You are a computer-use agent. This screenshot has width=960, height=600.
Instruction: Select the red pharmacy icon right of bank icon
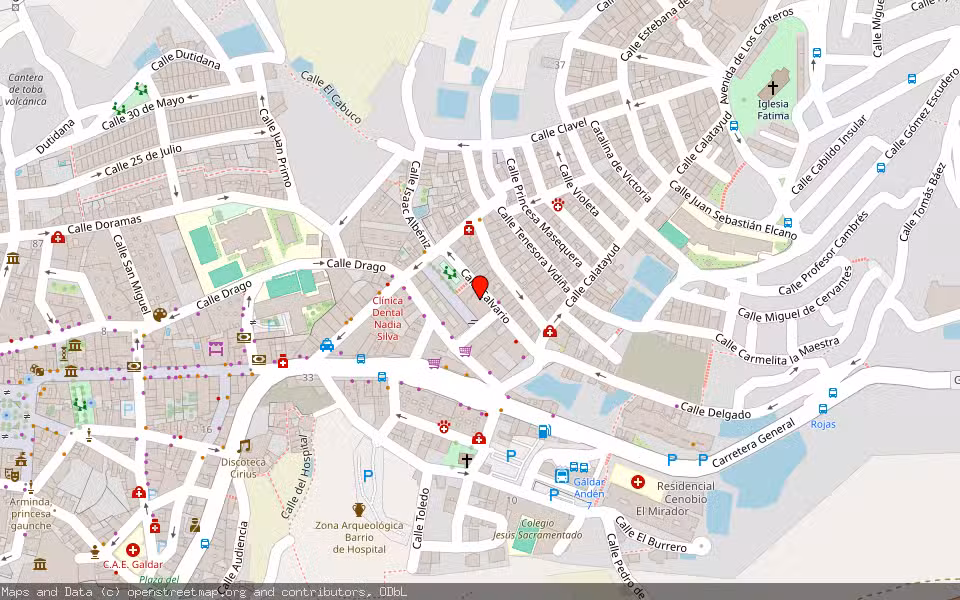(282, 361)
